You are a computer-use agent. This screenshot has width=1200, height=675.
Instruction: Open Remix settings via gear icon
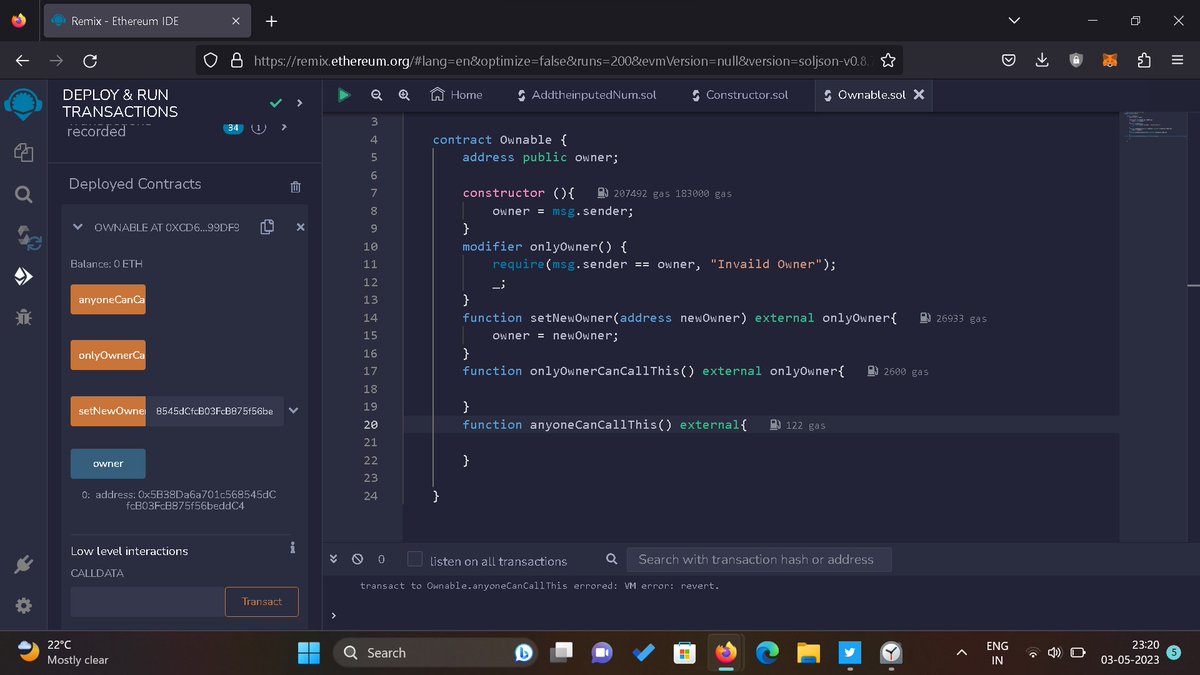point(23,604)
